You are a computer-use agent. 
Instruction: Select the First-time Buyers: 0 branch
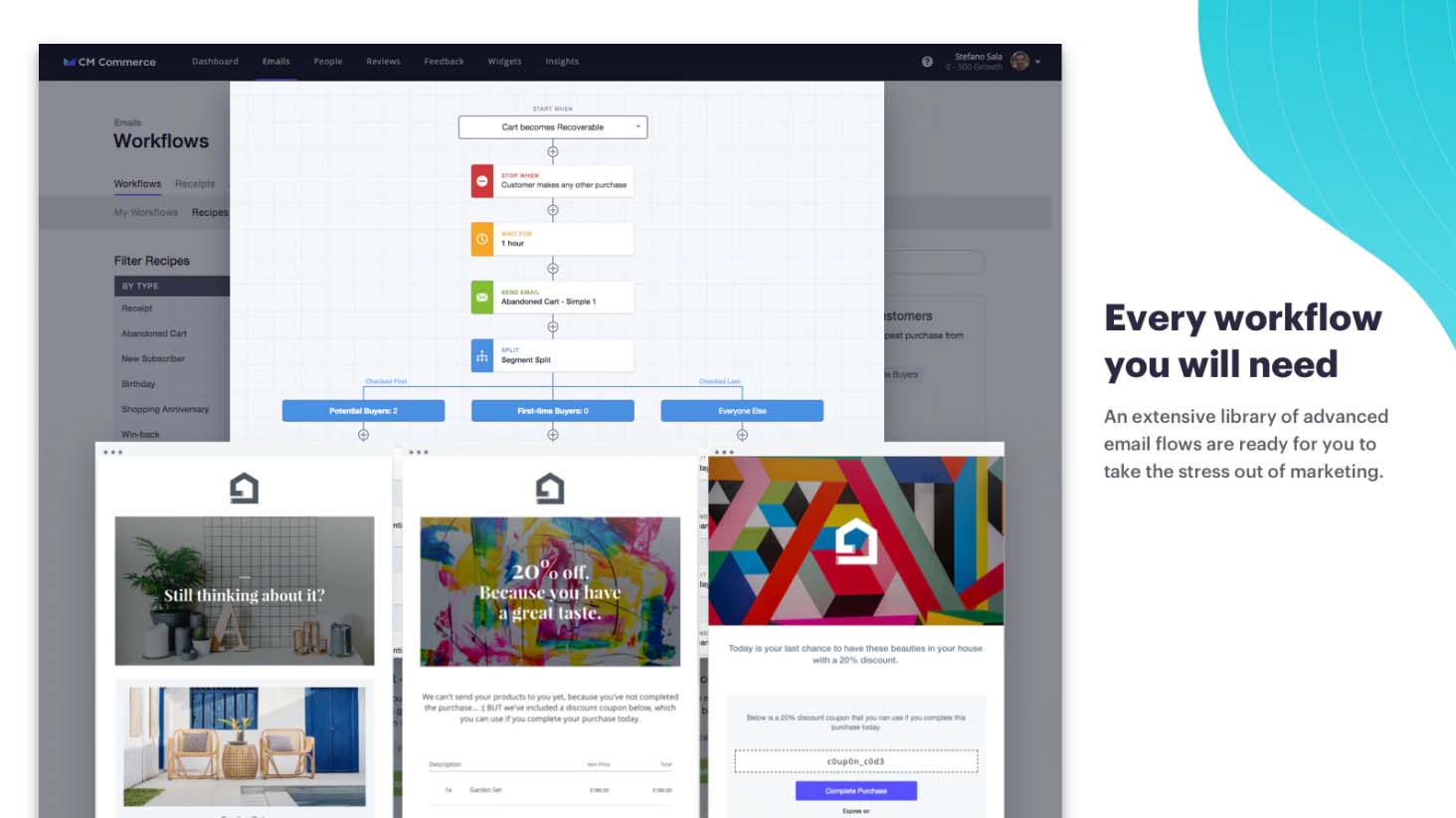tap(553, 411)
